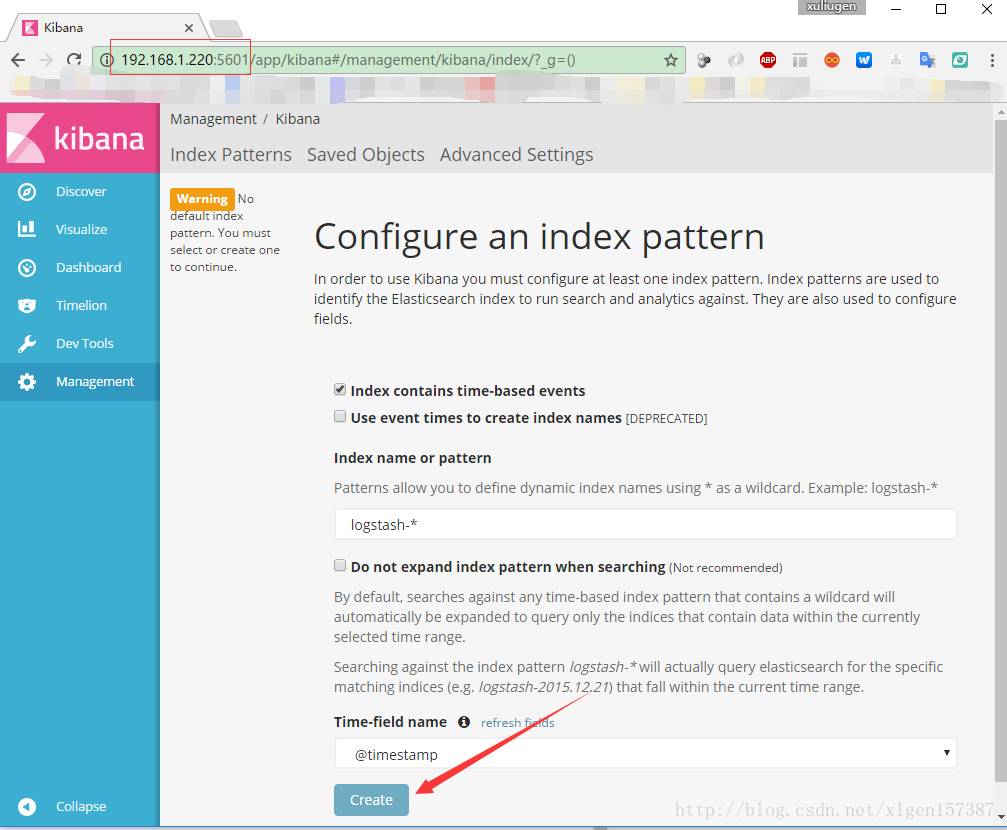Select Timelion in the sidebar

click(82, 305)
